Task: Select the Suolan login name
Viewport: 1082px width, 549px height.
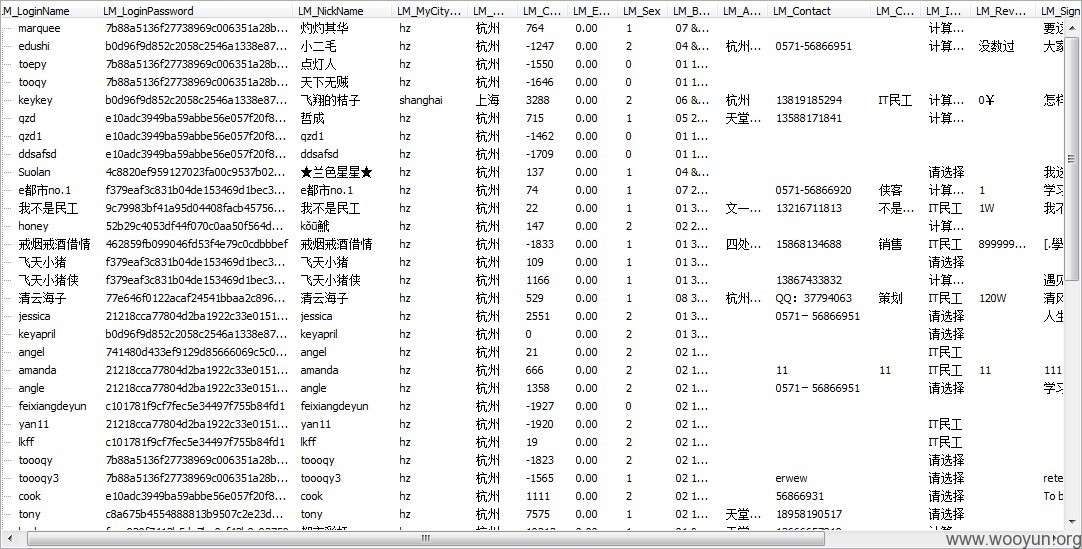Action: (x=34, y=172)
